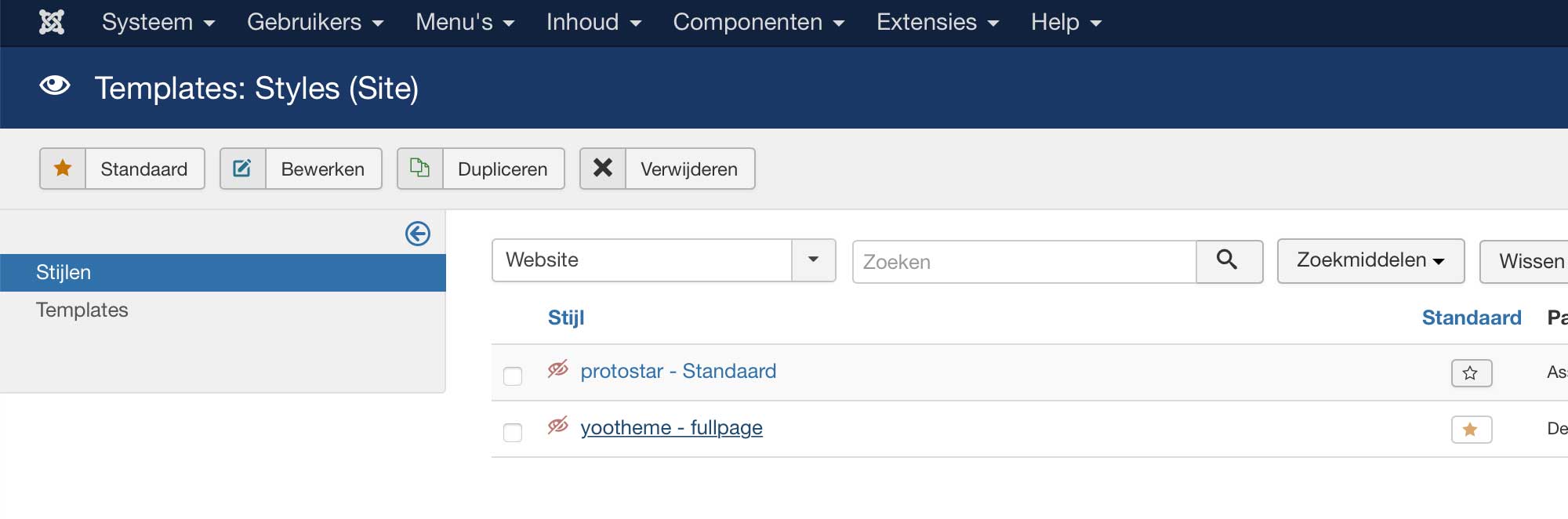Open the Website dropdown selector
The height and width of the screenshot is (519, 1568).
(663, 260)
